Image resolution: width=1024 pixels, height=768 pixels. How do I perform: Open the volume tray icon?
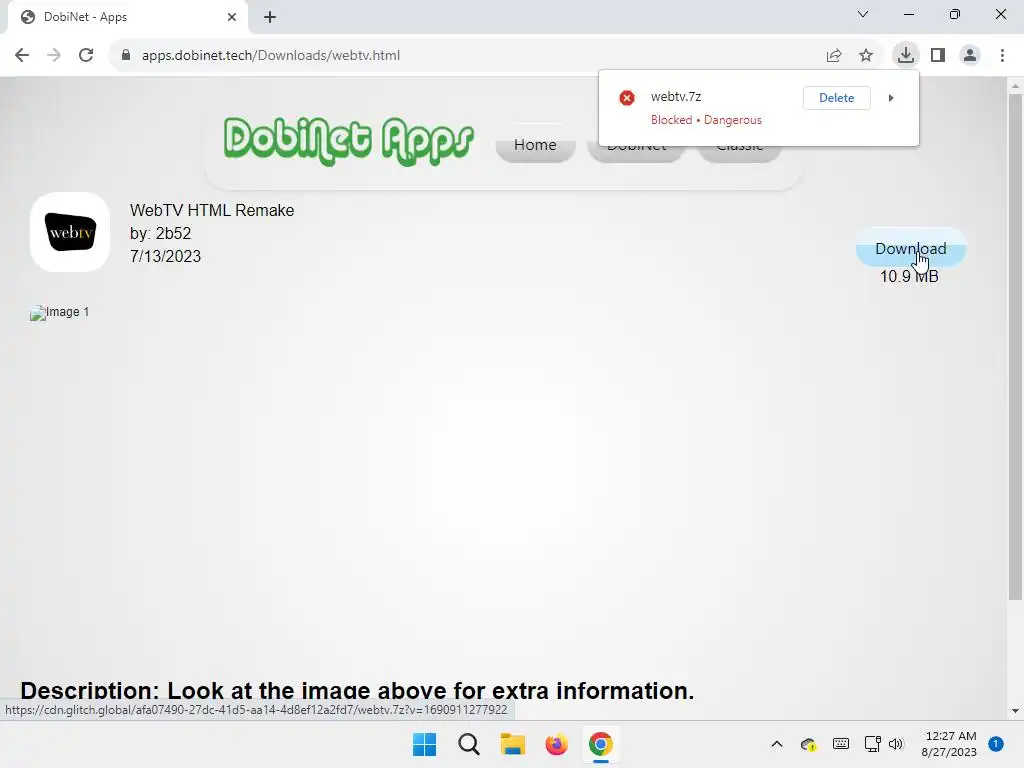pyautogui.click(x=896, y=744)
